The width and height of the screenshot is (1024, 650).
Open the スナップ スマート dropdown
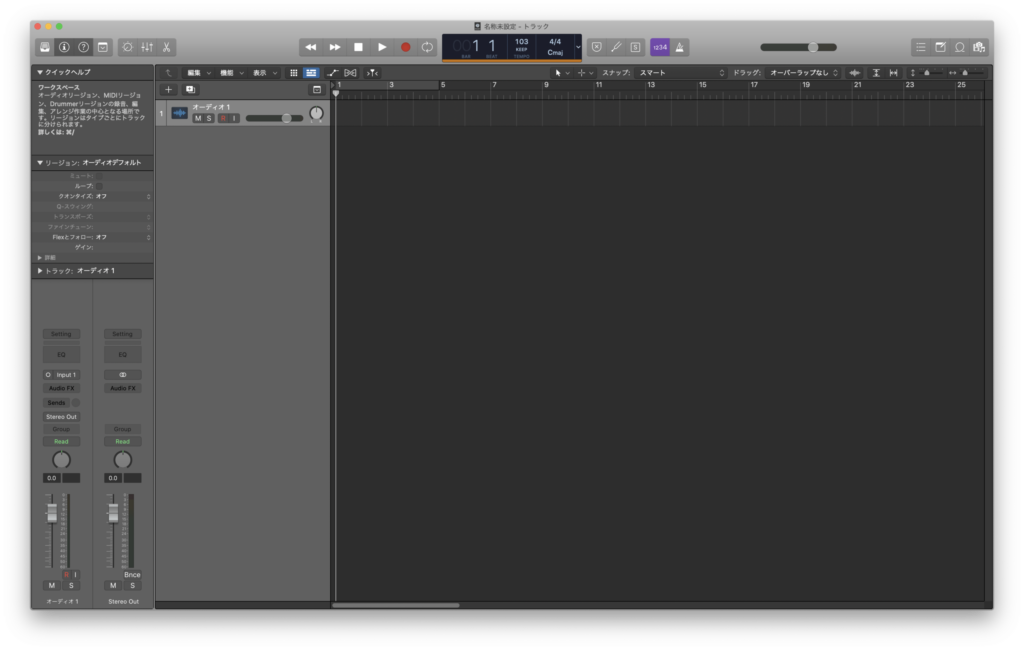click(x=681, y=73)
